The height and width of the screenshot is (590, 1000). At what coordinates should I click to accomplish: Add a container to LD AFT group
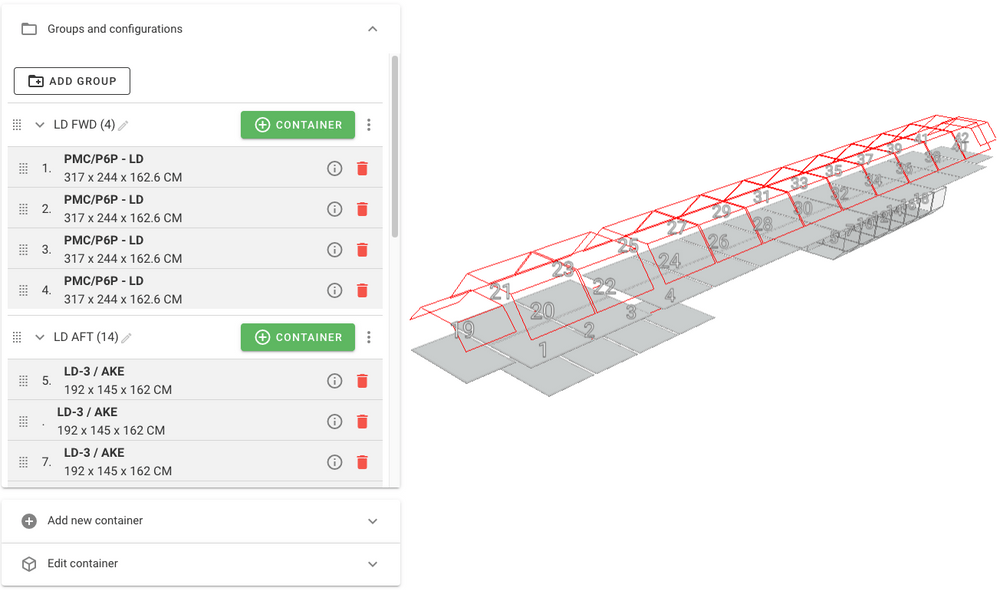(x=298, y=337)
